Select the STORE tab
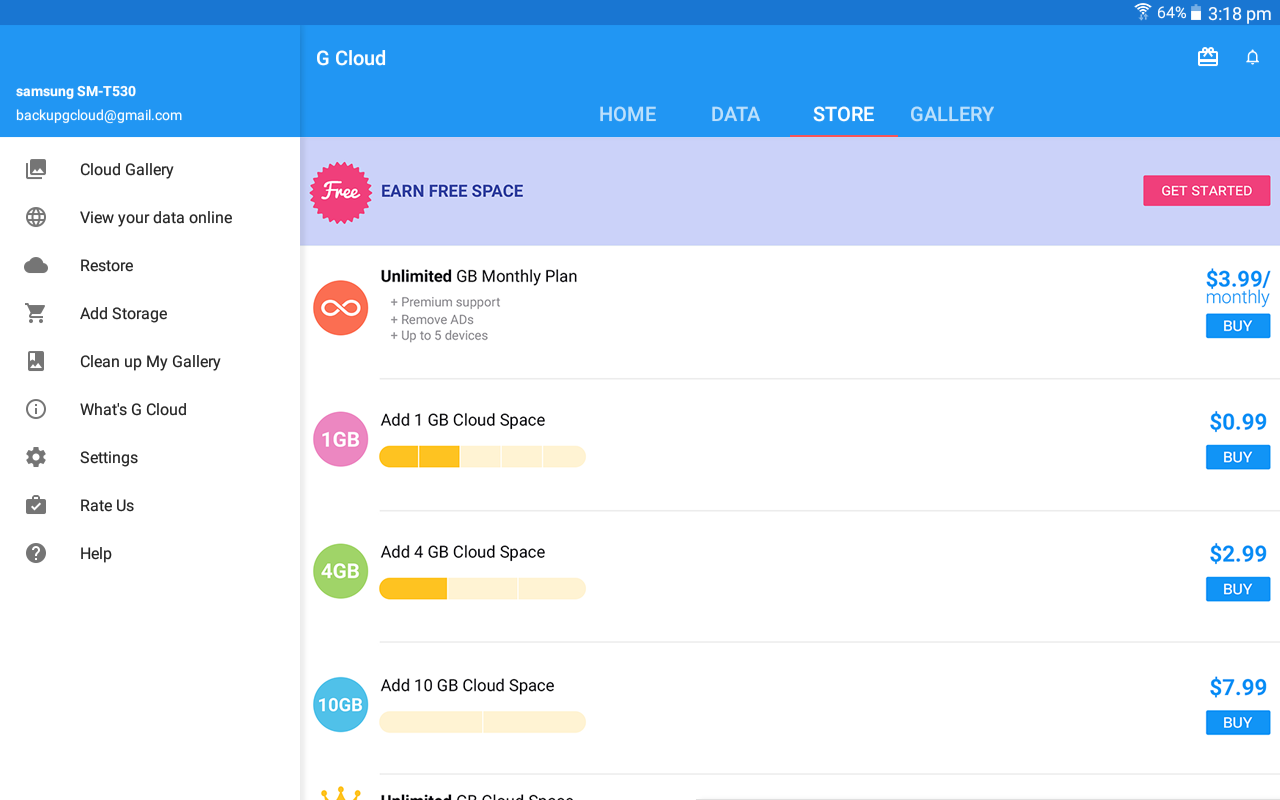Viewport: 1280px width, 800px height. 844,114
